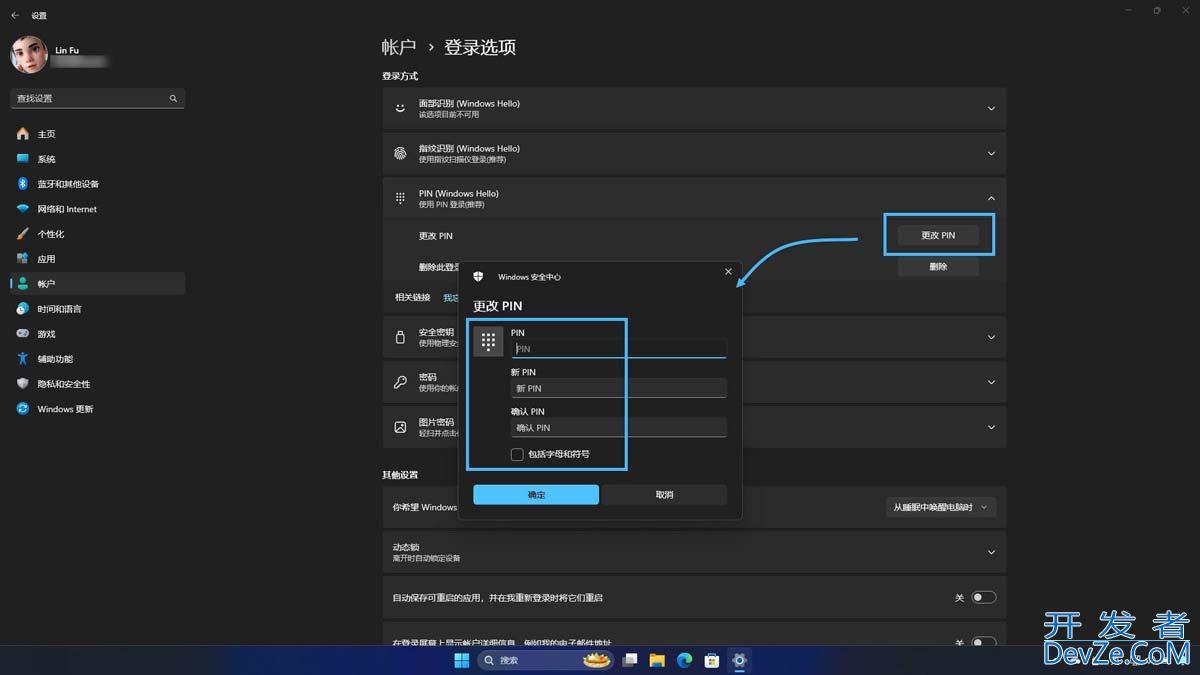Toggle the sign-in screen account details switch
1200x675 pixels.
point(984,643)
